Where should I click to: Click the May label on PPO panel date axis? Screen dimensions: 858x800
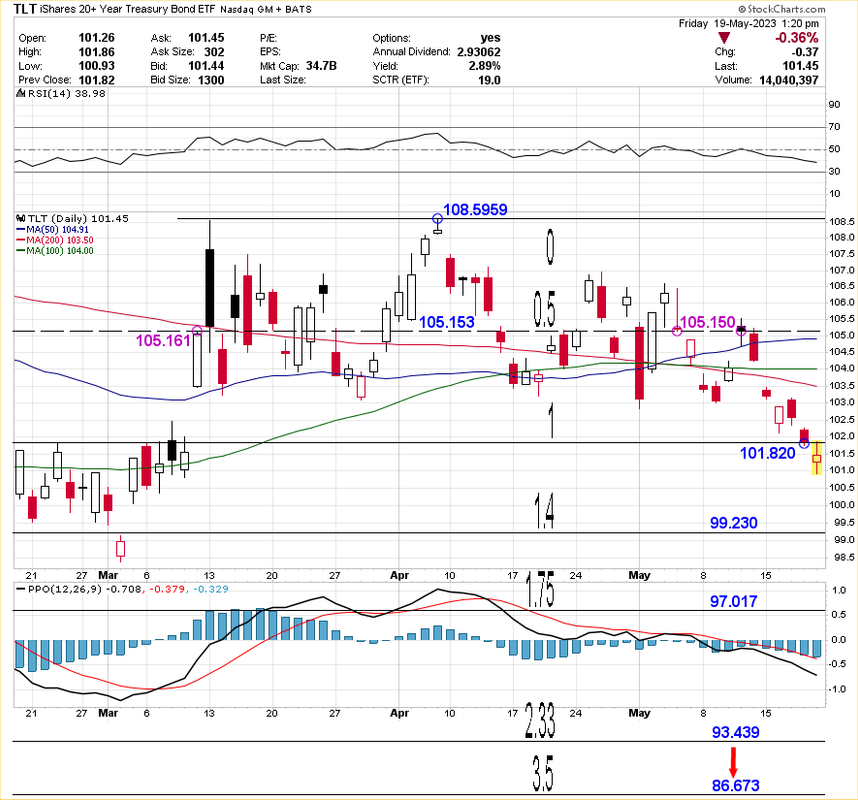(x=639, y=713)
